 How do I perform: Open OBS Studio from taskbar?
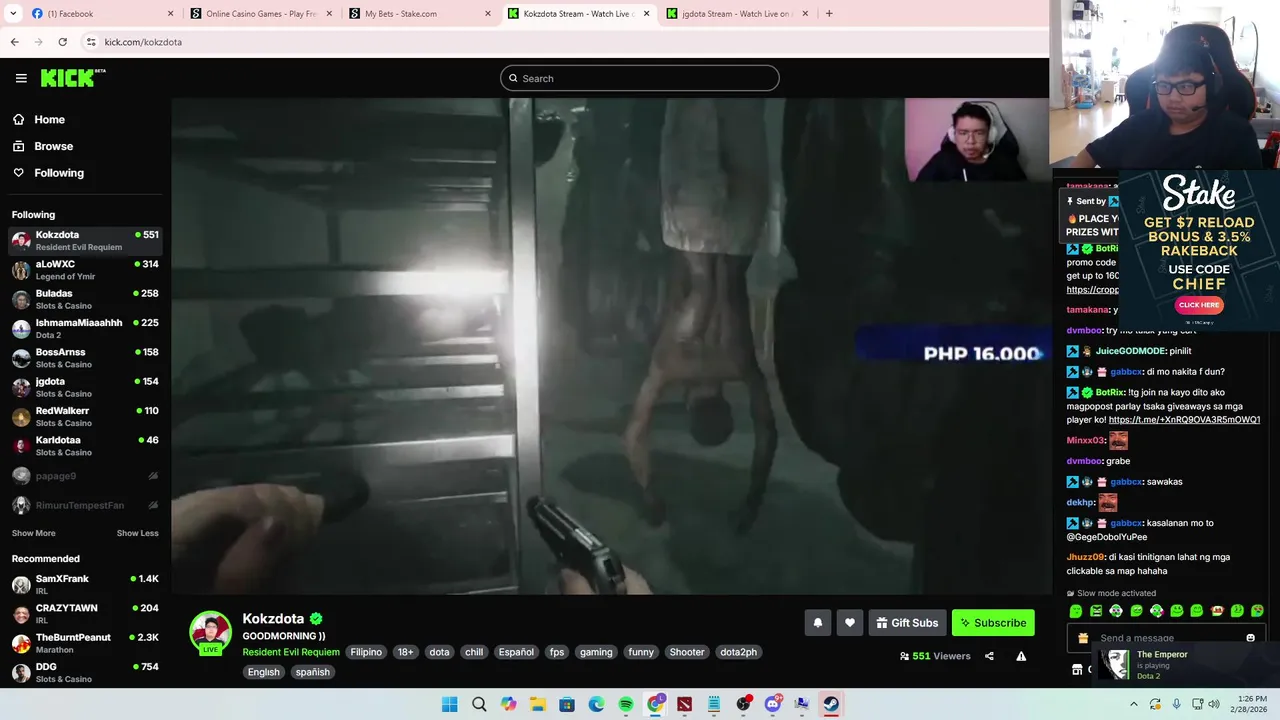(743, 704)
